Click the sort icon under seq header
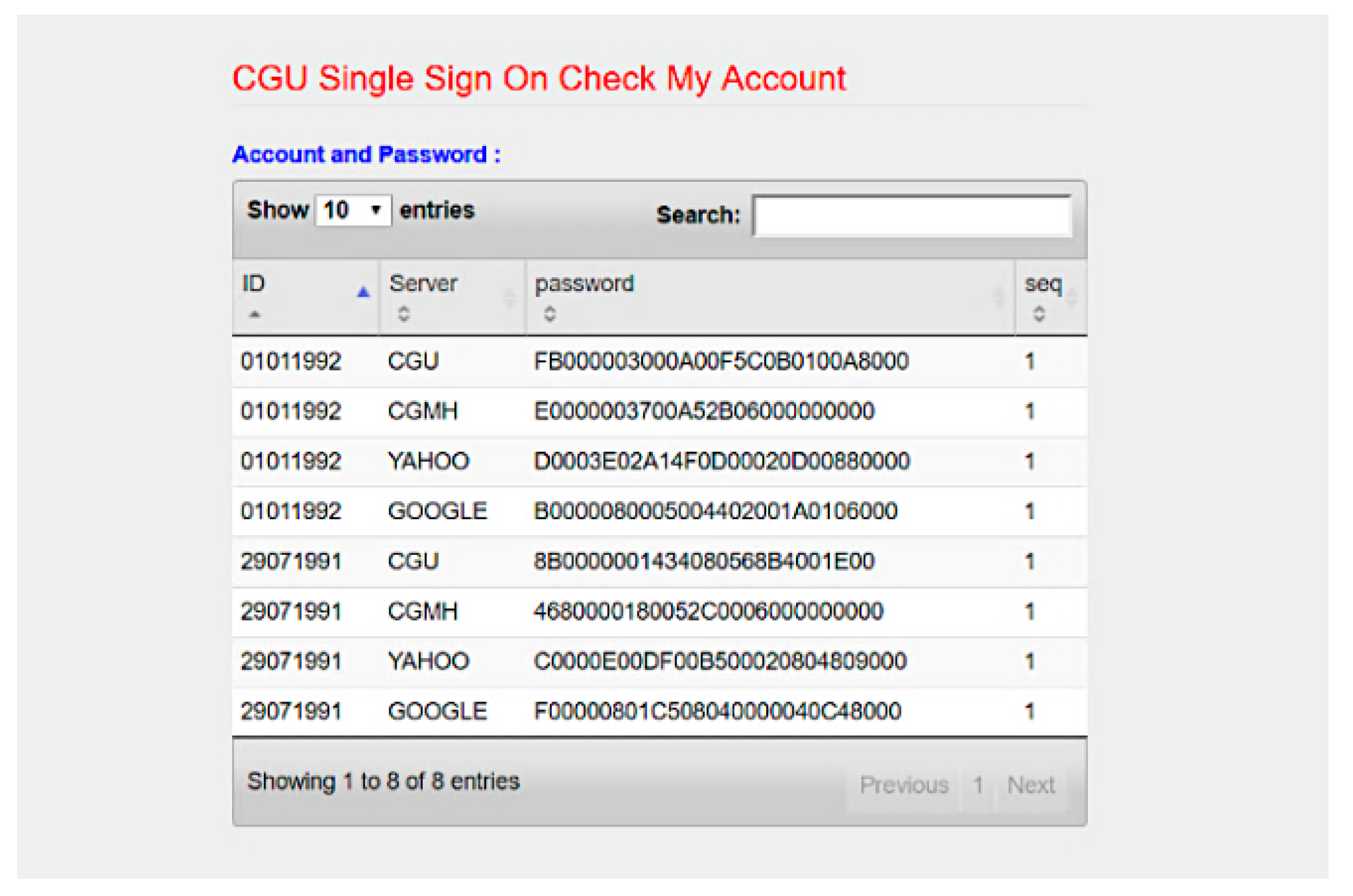 pyautogui.click(x=1040, y=313)
